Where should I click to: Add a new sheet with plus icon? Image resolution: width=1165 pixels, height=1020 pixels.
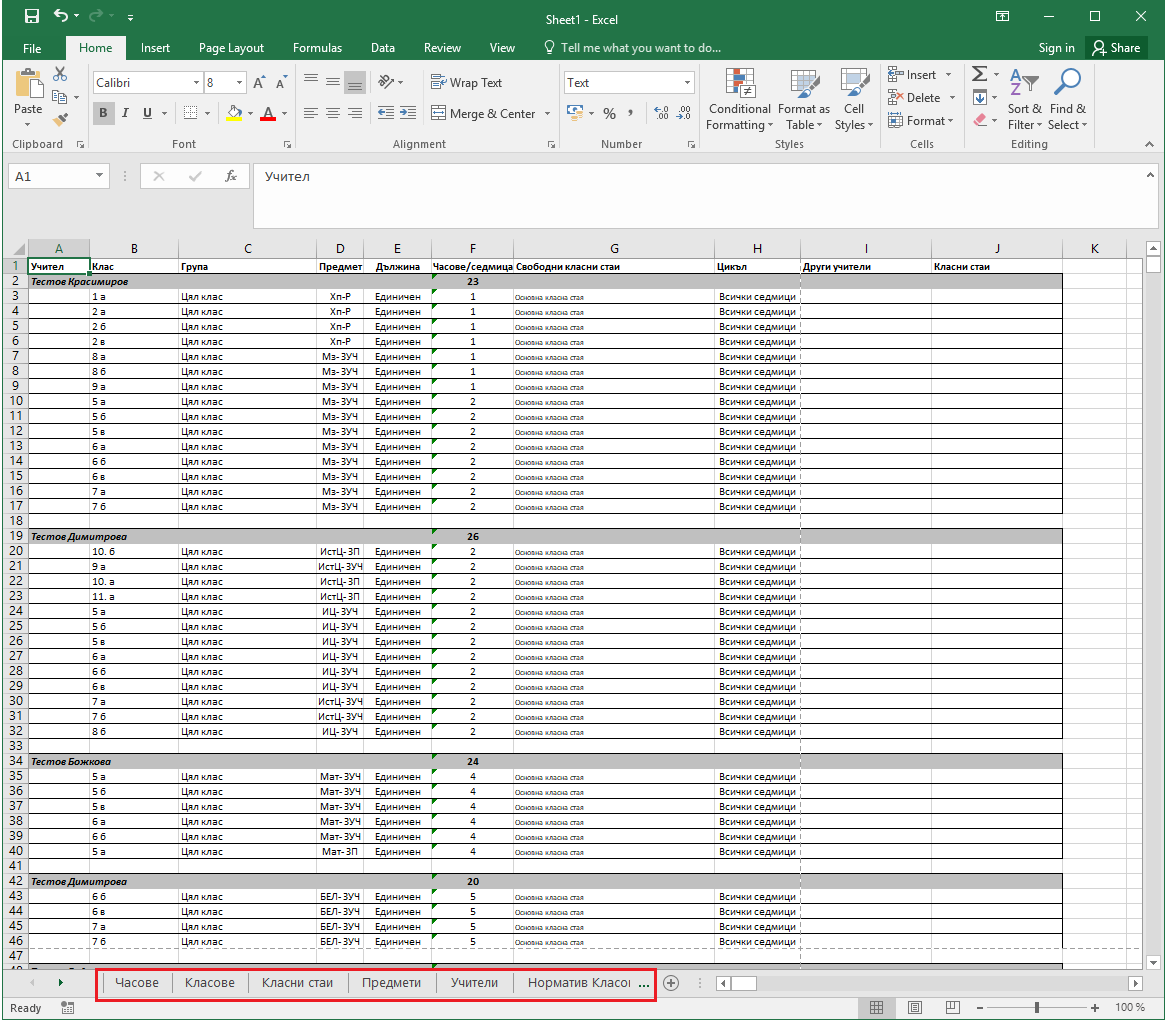tap(671, 983)
